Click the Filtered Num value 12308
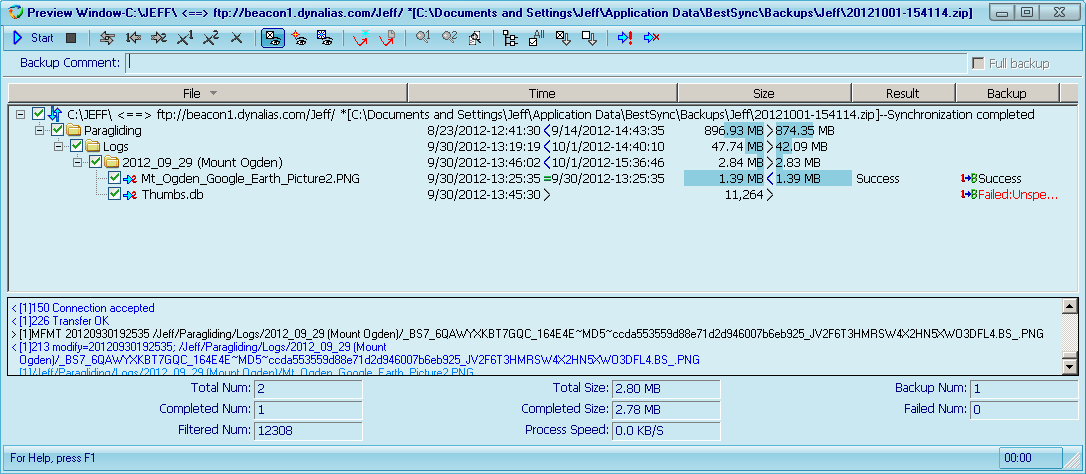This screenshot has height=474, width=1086. point(308,430)
